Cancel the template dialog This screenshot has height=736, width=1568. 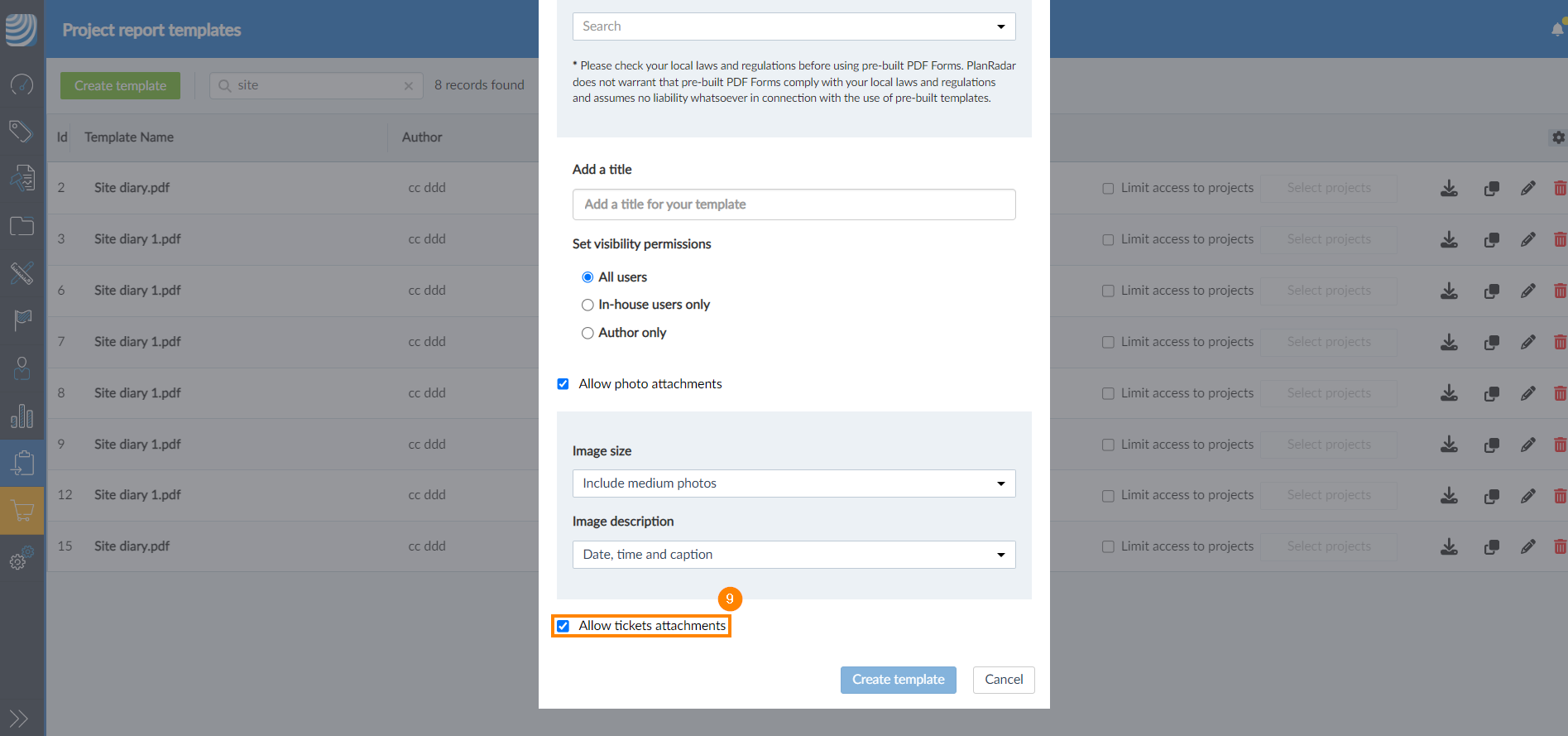[1003, 680]
